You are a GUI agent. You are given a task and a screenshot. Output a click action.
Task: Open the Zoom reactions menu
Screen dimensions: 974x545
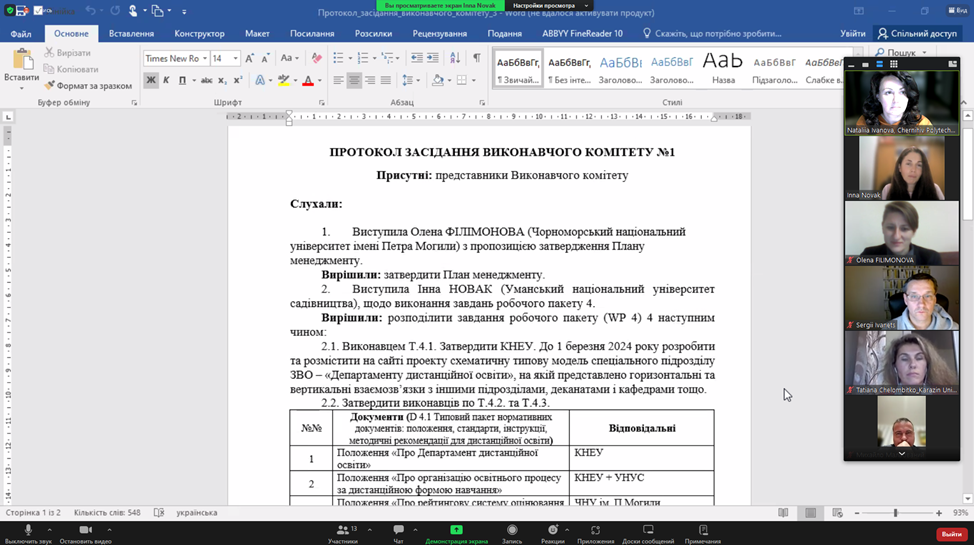tap(553, 531)
